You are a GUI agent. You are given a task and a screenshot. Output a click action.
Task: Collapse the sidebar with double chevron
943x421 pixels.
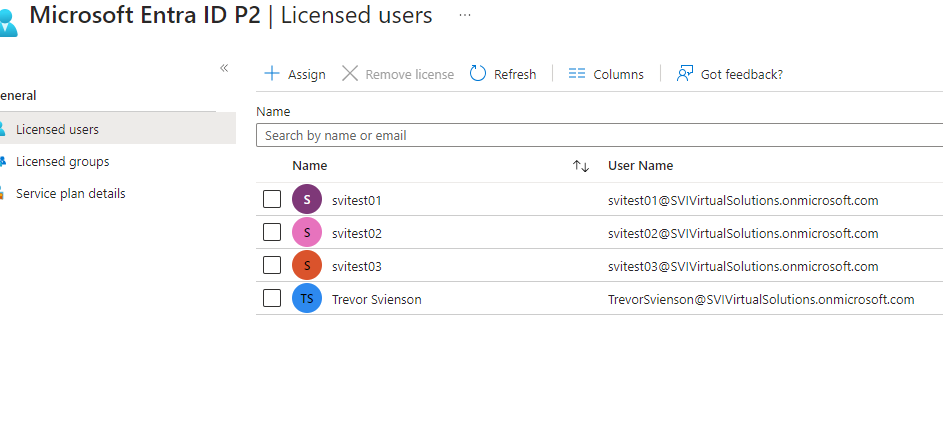click(x=224, y=68)
